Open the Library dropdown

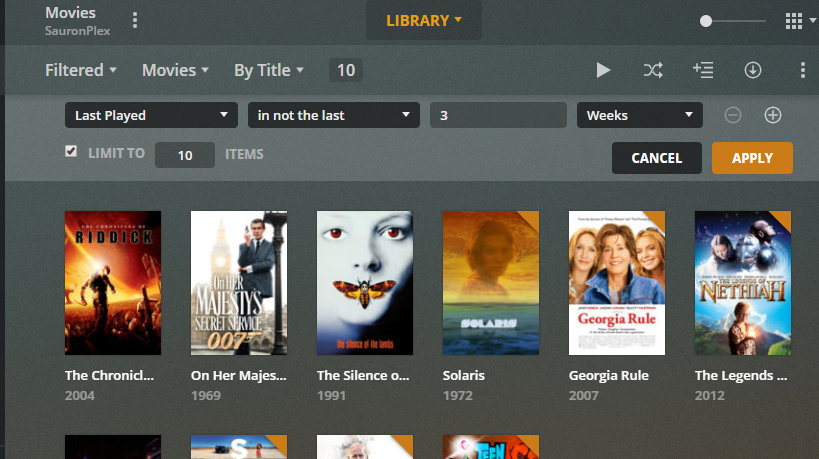[x=424, y=20]
